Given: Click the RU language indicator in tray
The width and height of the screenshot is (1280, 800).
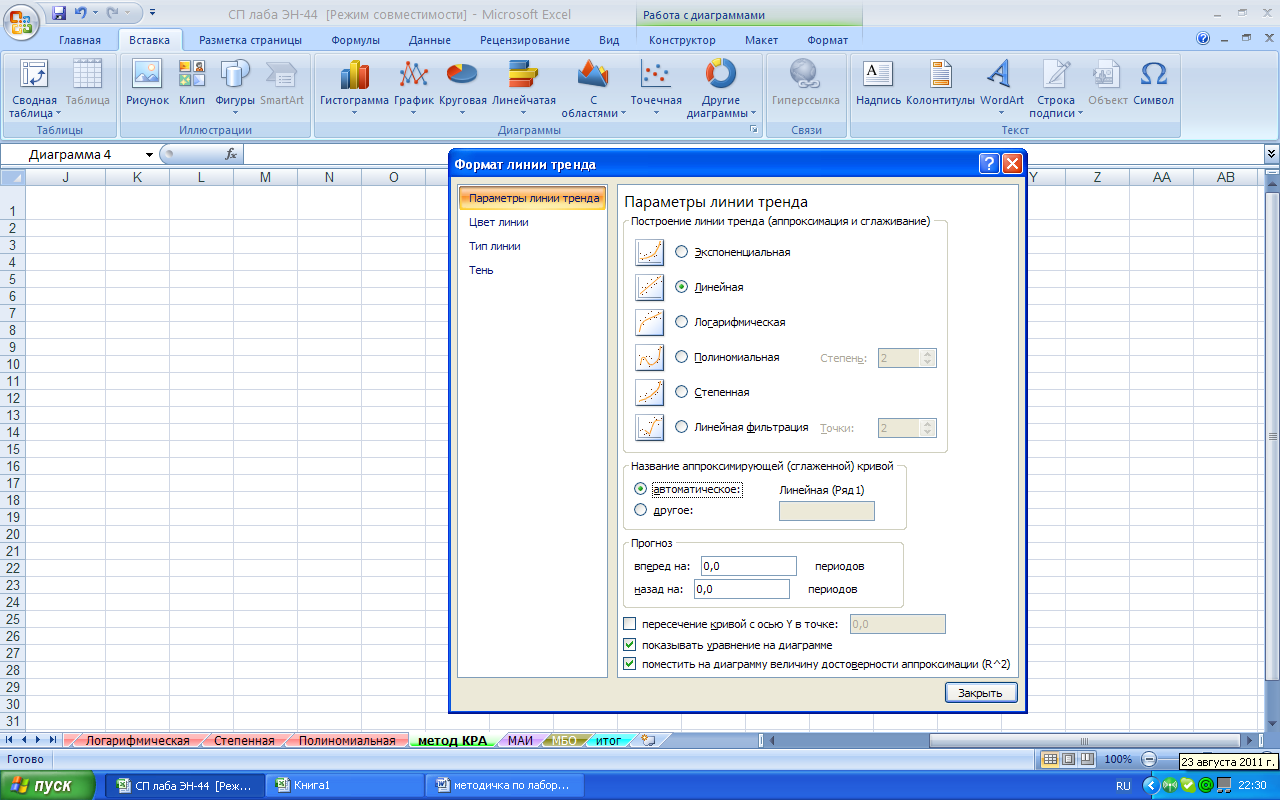Looking at the screenshot, I should click(x=1123, y=786).
